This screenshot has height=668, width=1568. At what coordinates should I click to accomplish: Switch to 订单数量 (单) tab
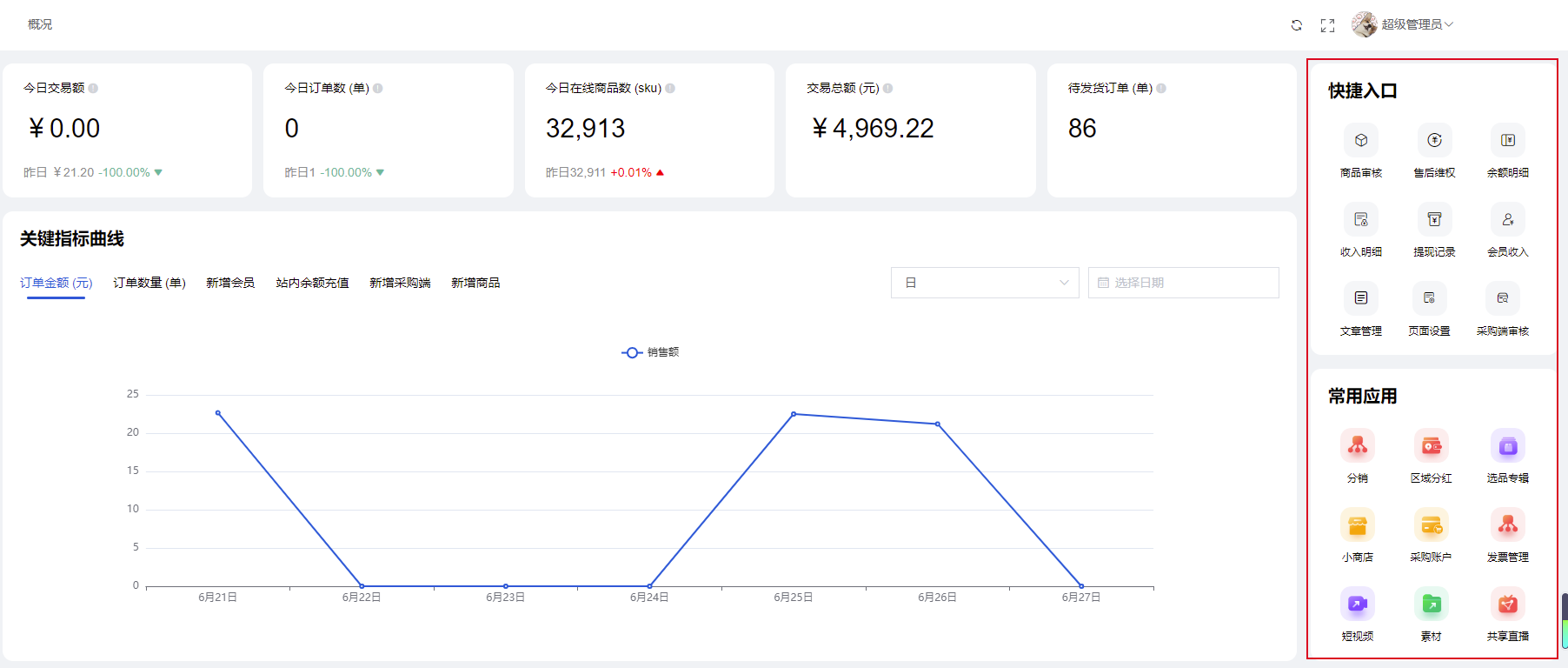149,283
